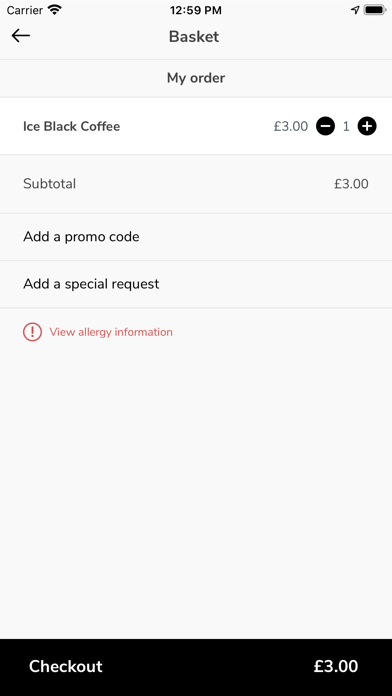392x696 pixels.
Task: Tap the Wi-Fi status icon
Action: click(55, 10)
